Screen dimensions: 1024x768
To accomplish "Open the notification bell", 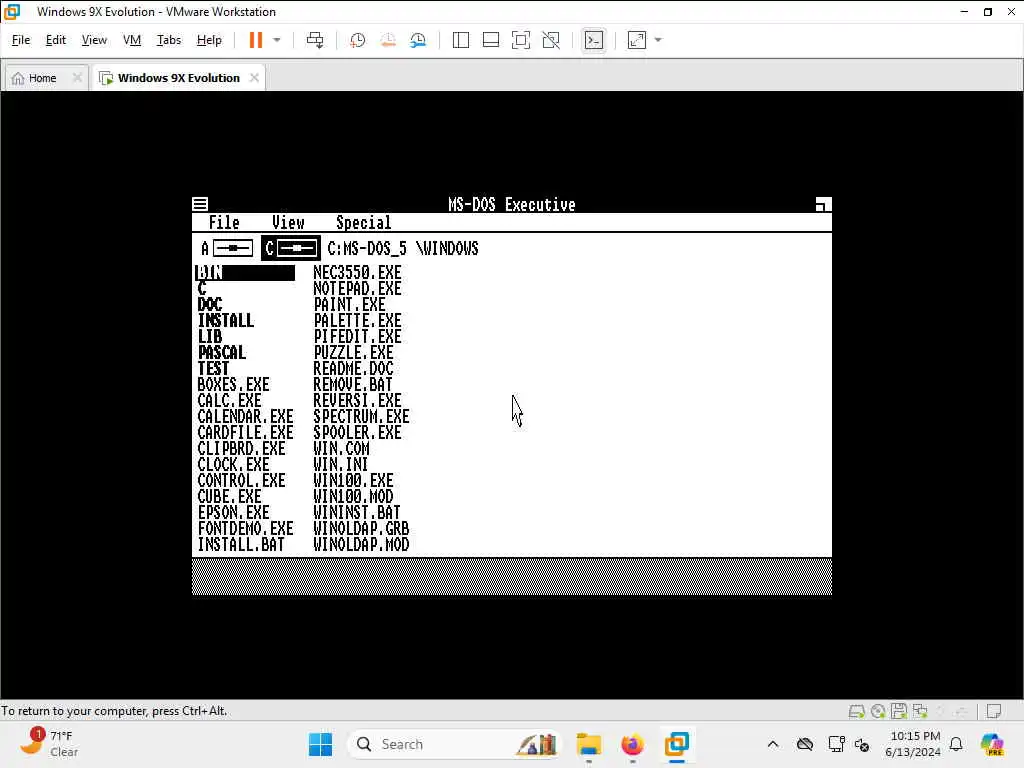I will click(956, 744).
